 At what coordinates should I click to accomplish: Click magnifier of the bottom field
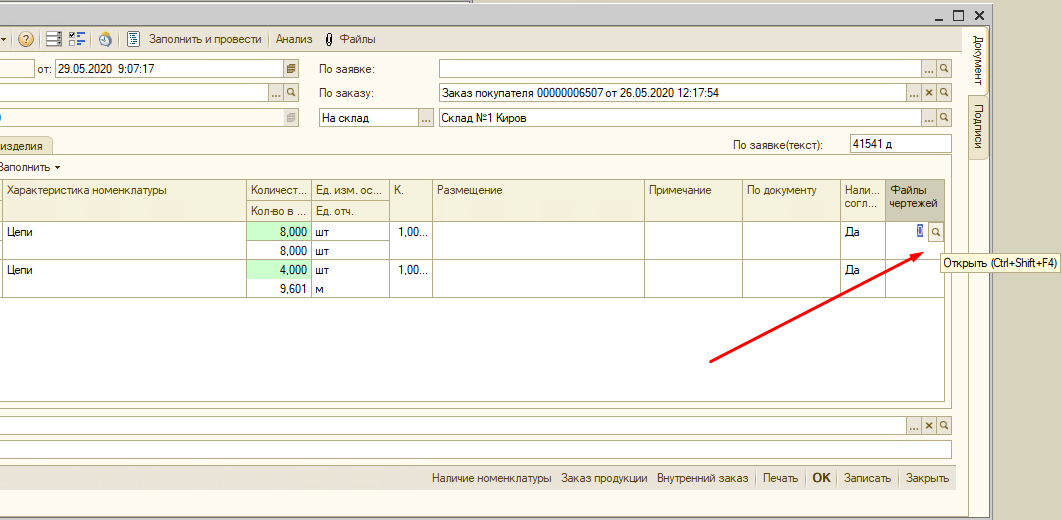(x=944, y=425)
